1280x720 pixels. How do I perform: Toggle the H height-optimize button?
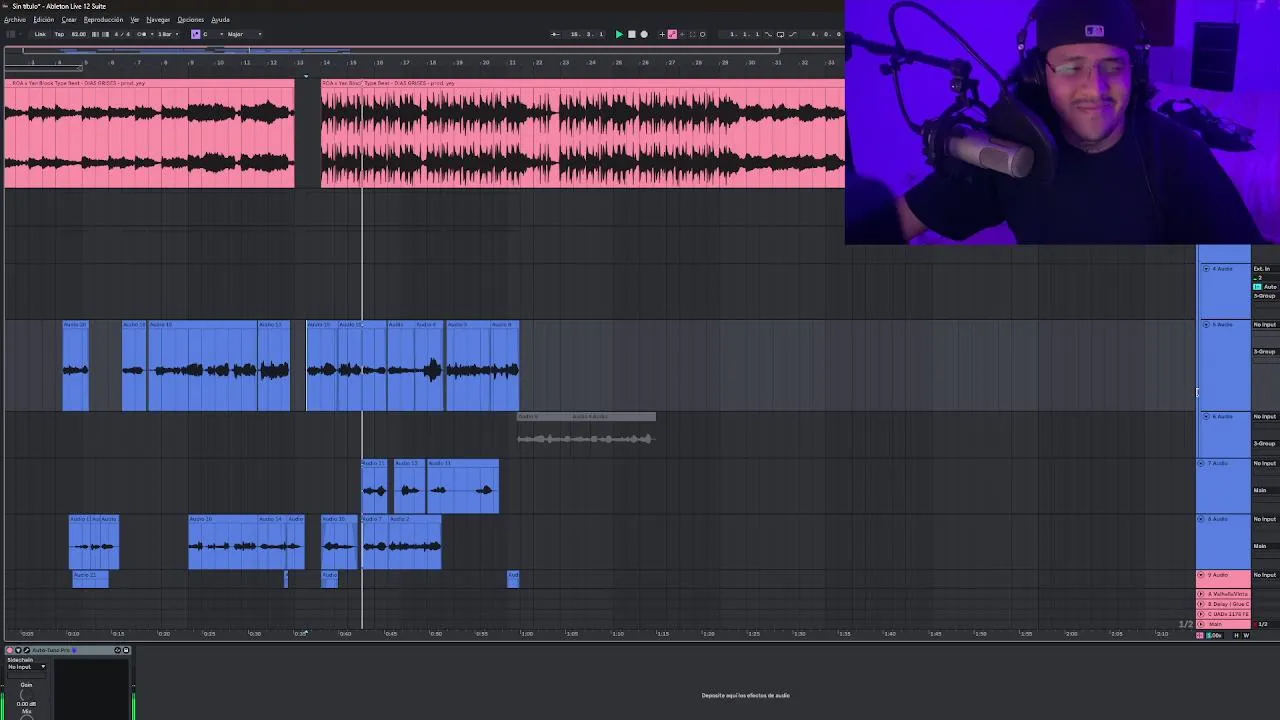pos(1236,636)
